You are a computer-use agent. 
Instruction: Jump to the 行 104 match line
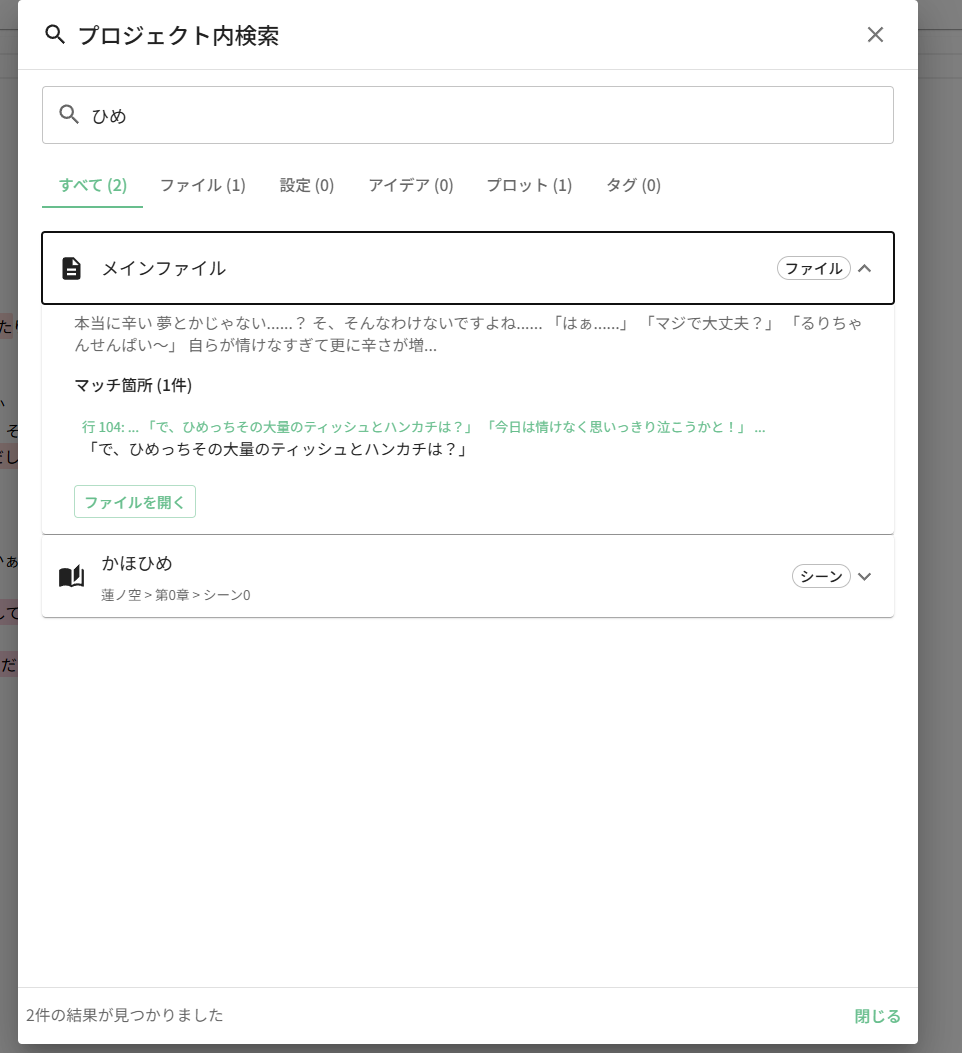[424, 427]
